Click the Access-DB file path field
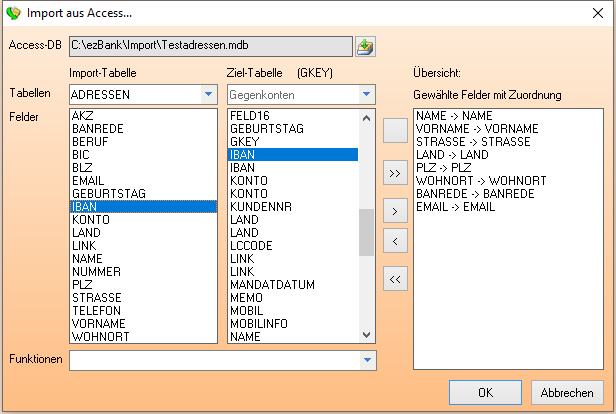Image resolution: width=616 pixels, height=414 pixels. [x=211, y=46]
